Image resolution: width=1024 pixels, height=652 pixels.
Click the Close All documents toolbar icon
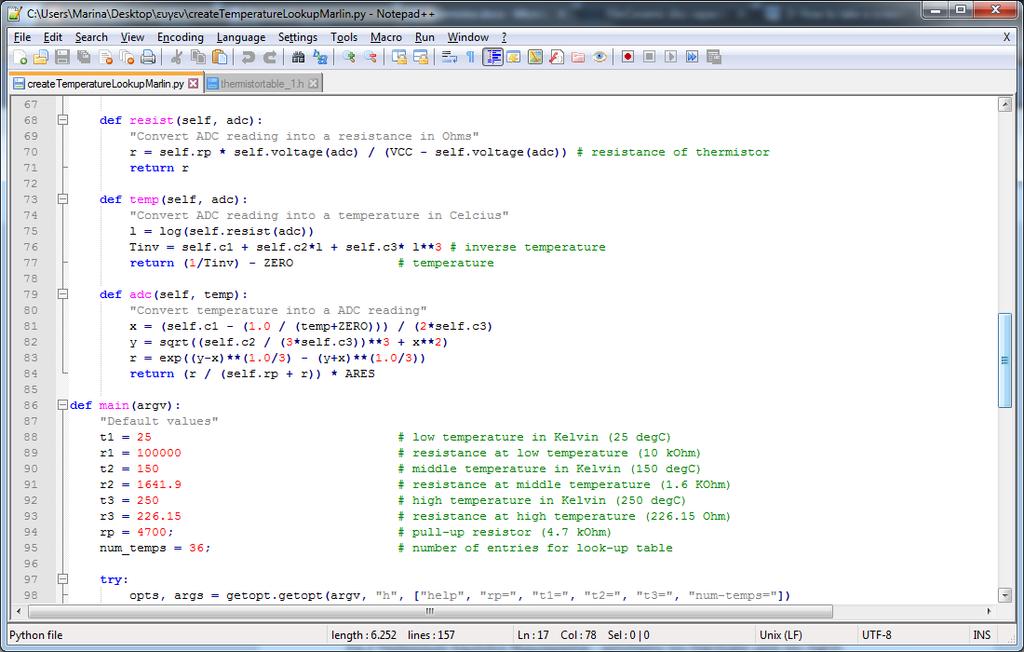point(127,57)
